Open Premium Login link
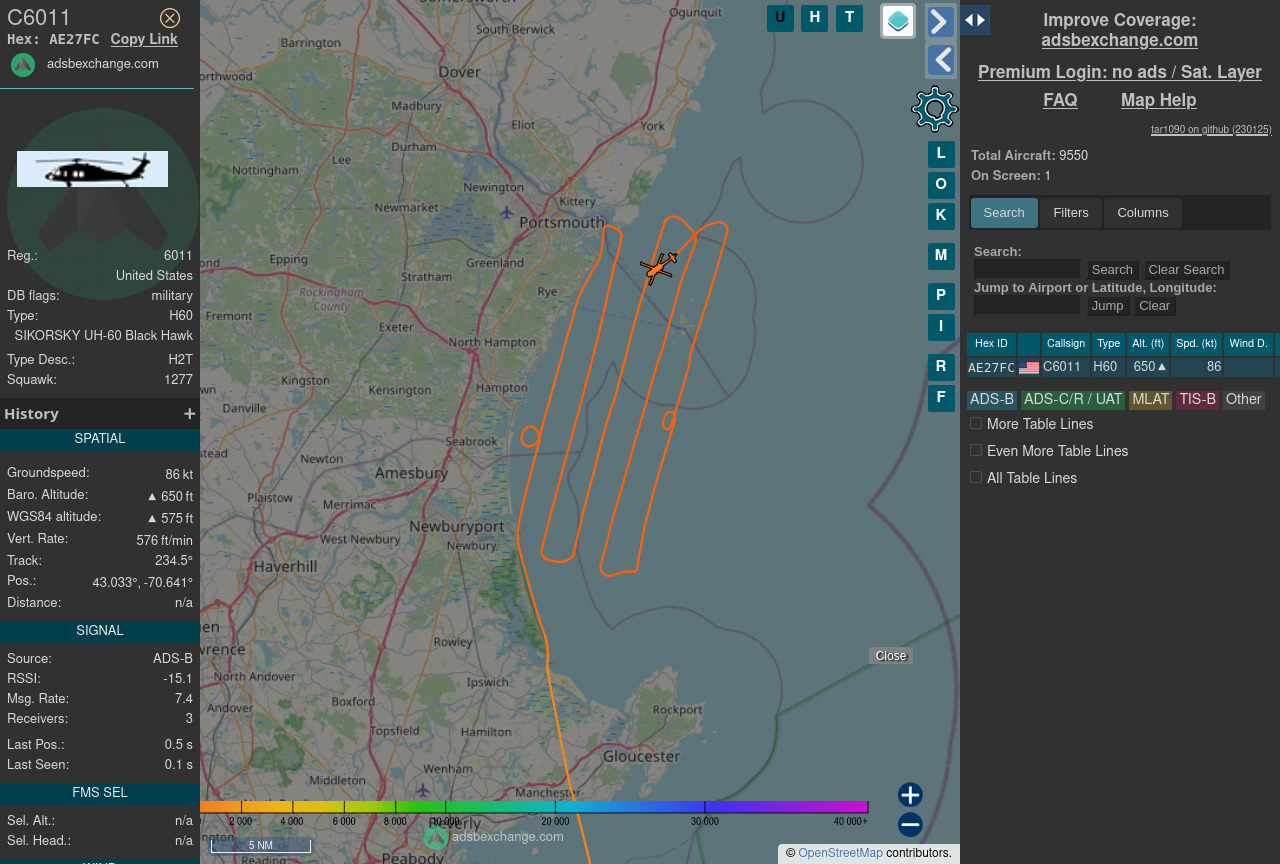This screenshot has height=864, width=1280. point(1120,72)
